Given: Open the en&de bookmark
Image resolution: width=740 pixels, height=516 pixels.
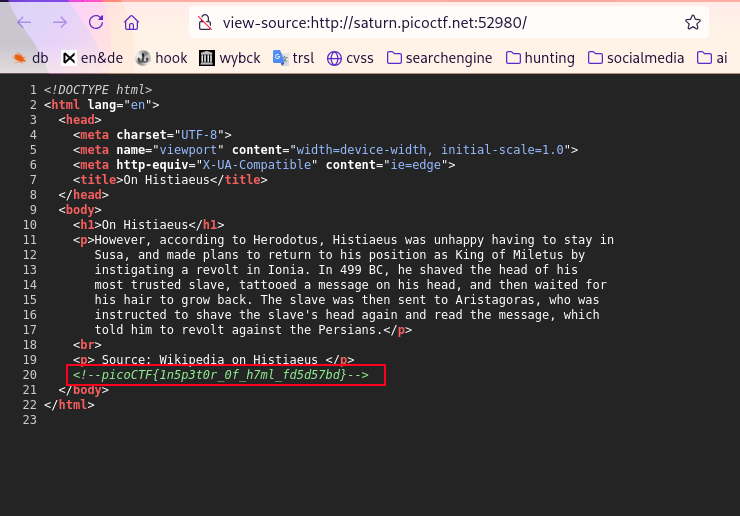Looking at the screenshot, I should [92, 58].
